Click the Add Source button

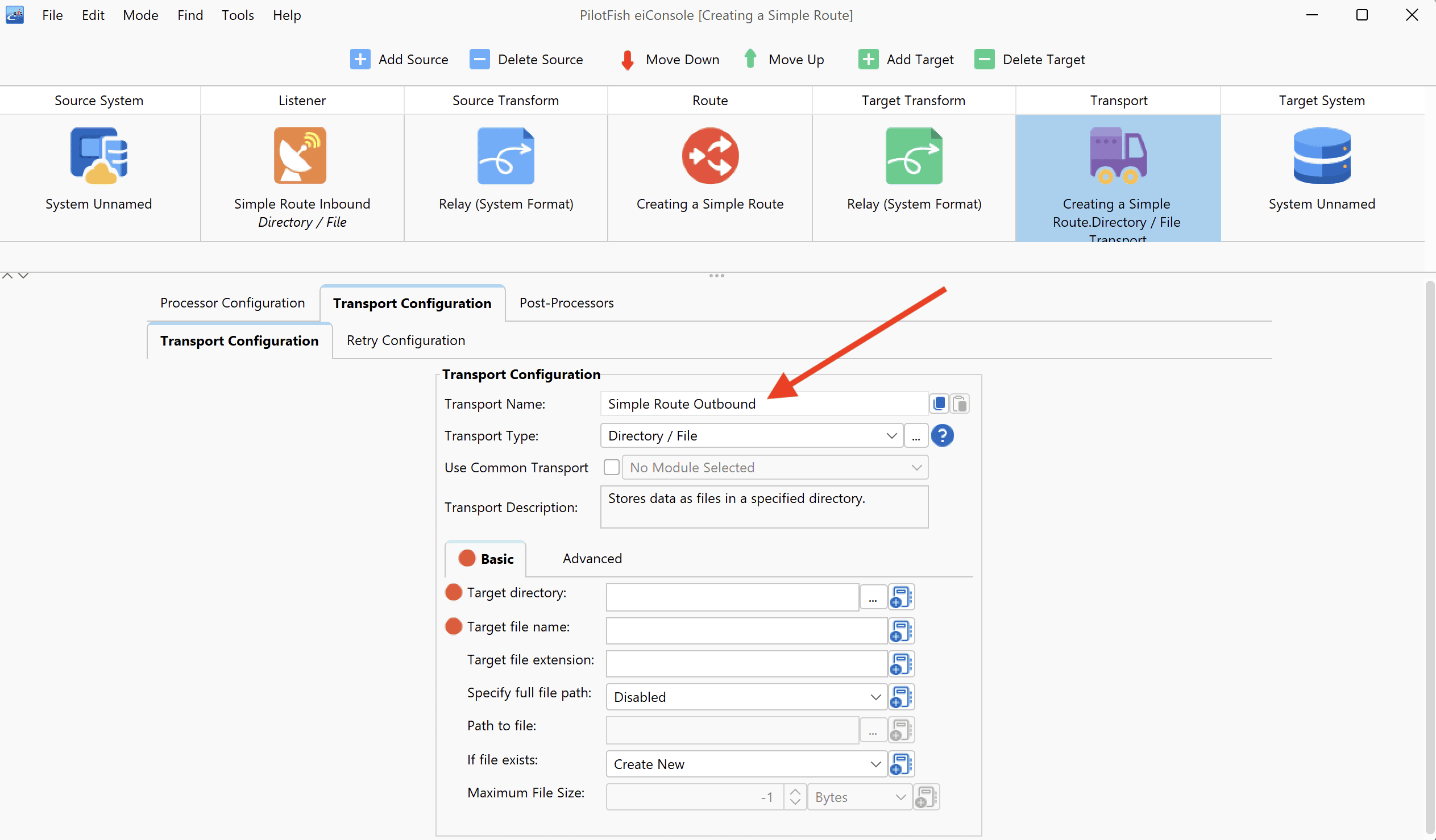[x=399, y=59]
